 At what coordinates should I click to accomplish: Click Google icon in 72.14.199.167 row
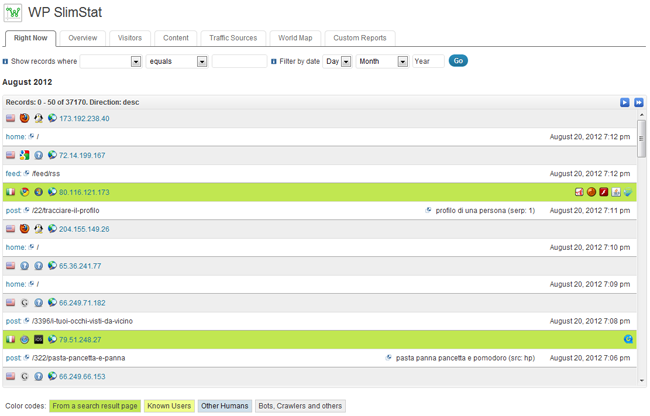(24, 155)
